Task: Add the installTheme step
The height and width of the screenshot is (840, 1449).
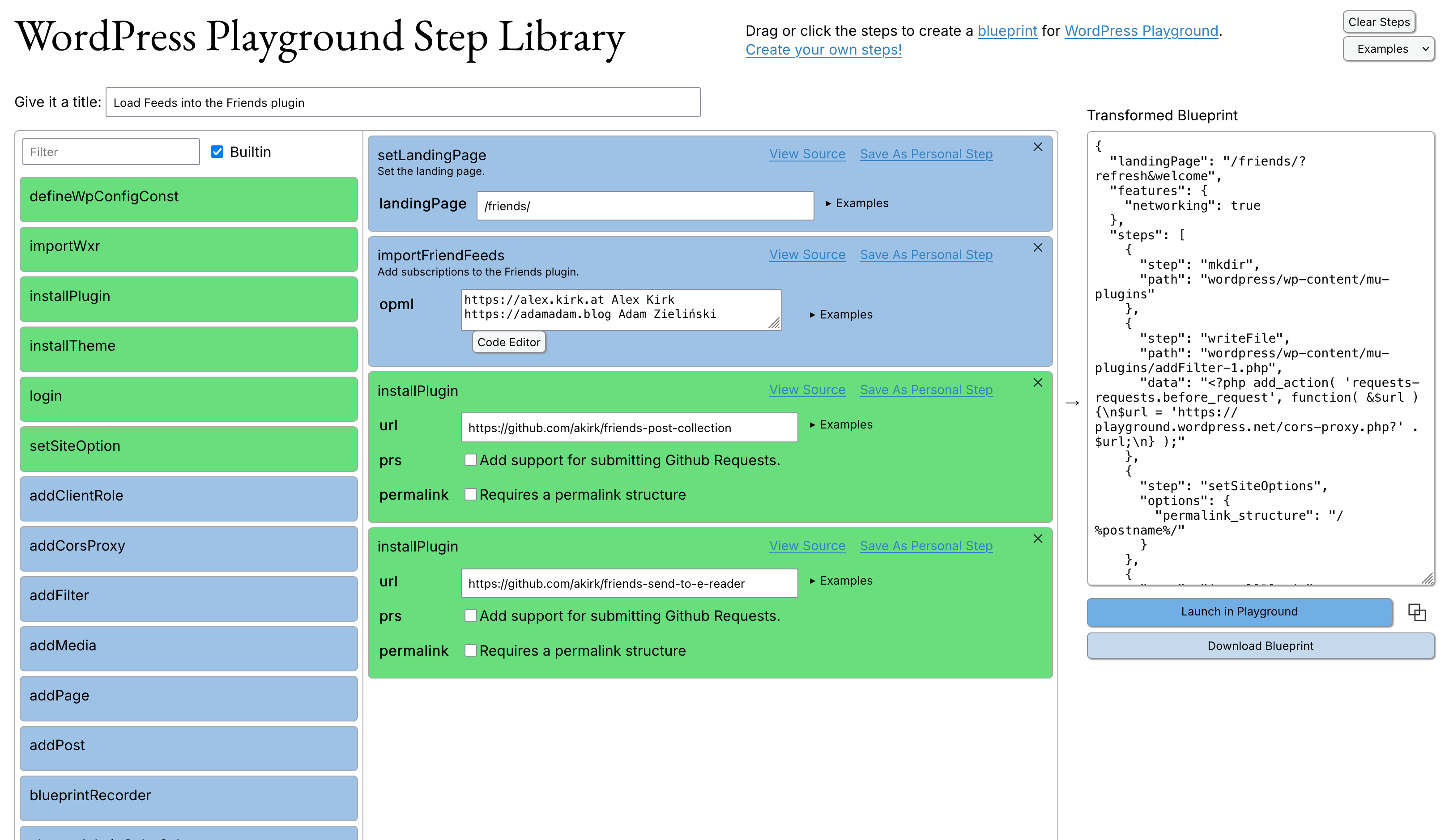Action: click(x=188, y=349)
